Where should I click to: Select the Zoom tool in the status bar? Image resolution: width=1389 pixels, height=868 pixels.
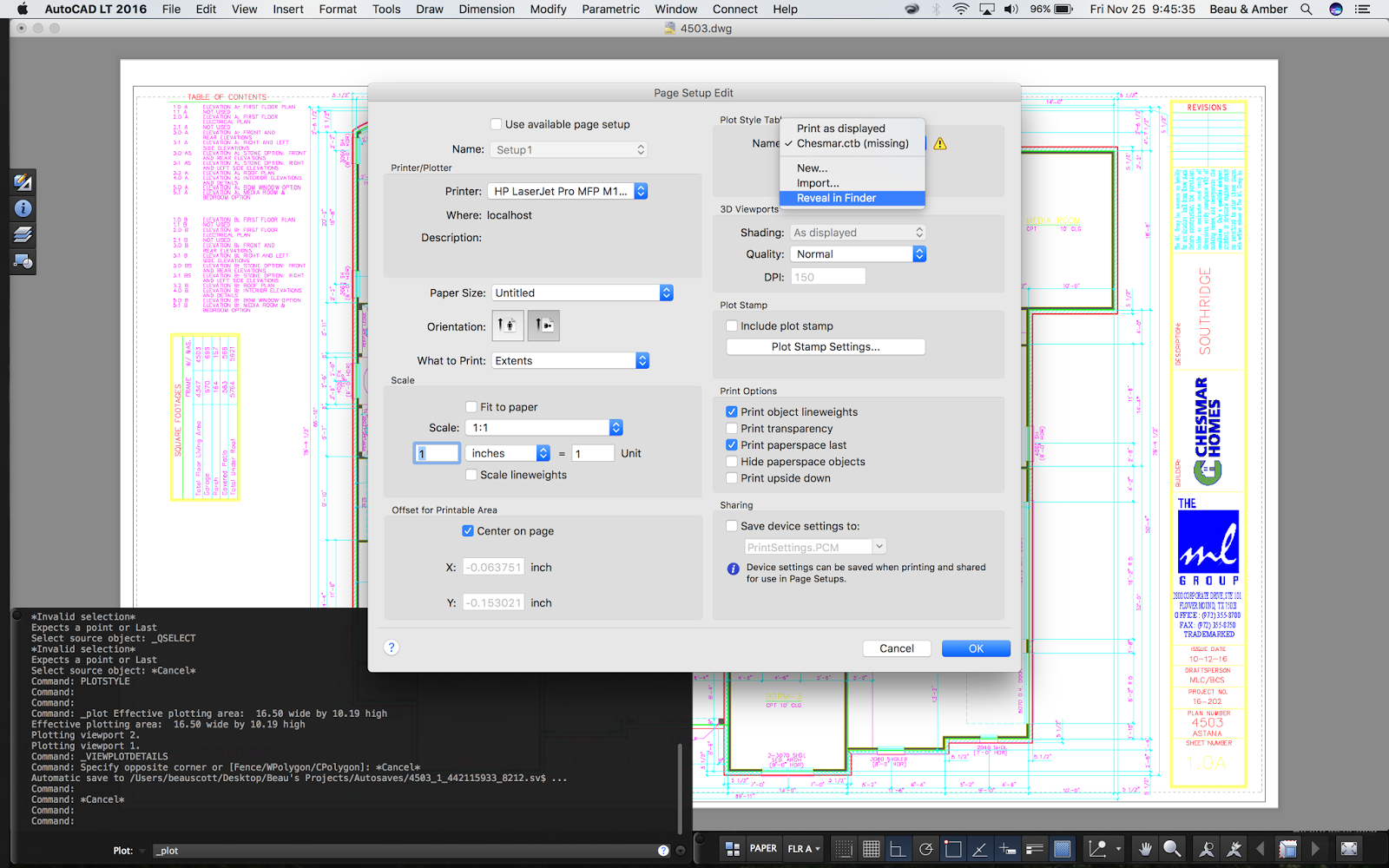[1172, 848]
